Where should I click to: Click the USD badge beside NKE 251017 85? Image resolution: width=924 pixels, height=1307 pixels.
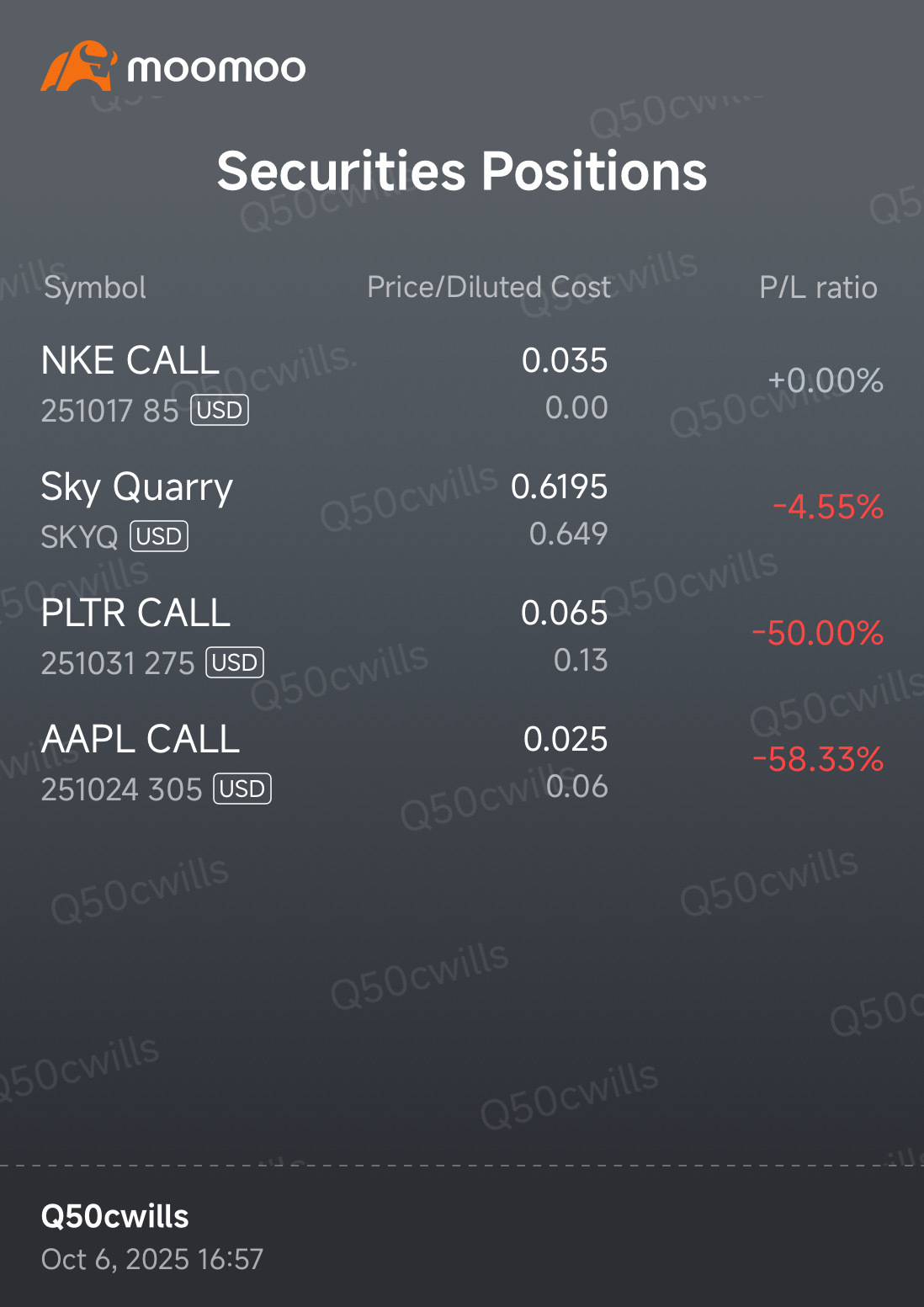(220, 411)
